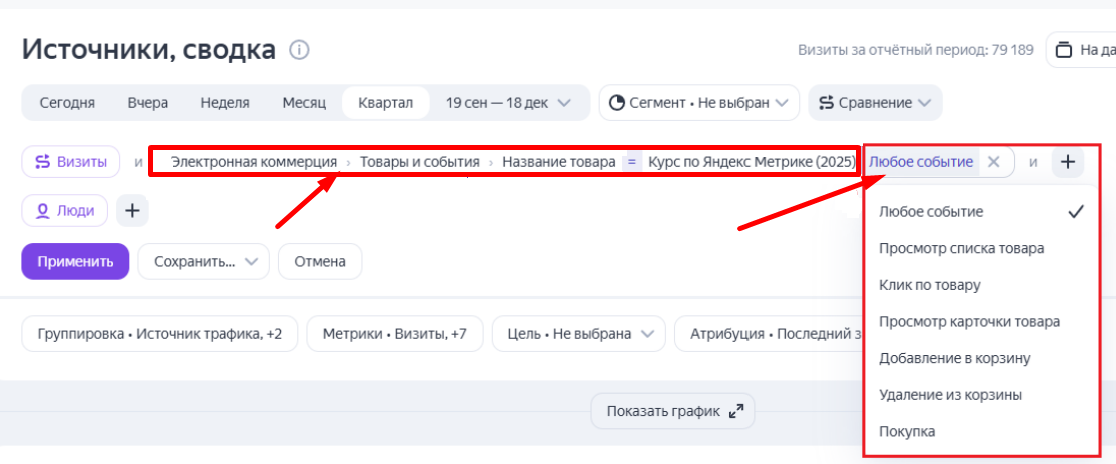Screen dimensions: 1116x464
Task: Pick Клик по товару in the menu
Action: point(929,285)
